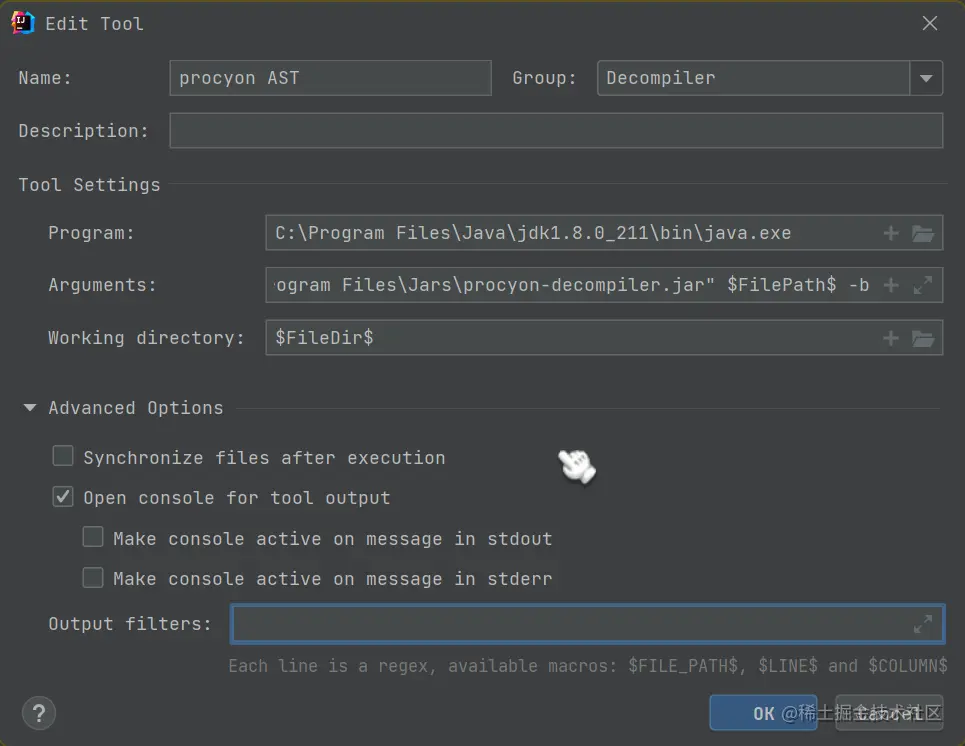
Task: Click the IntelliJ logo in the title bar
Action: pos(21,21)
